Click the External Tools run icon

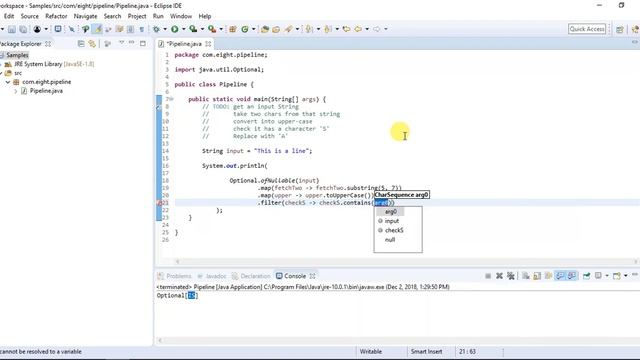211,29
